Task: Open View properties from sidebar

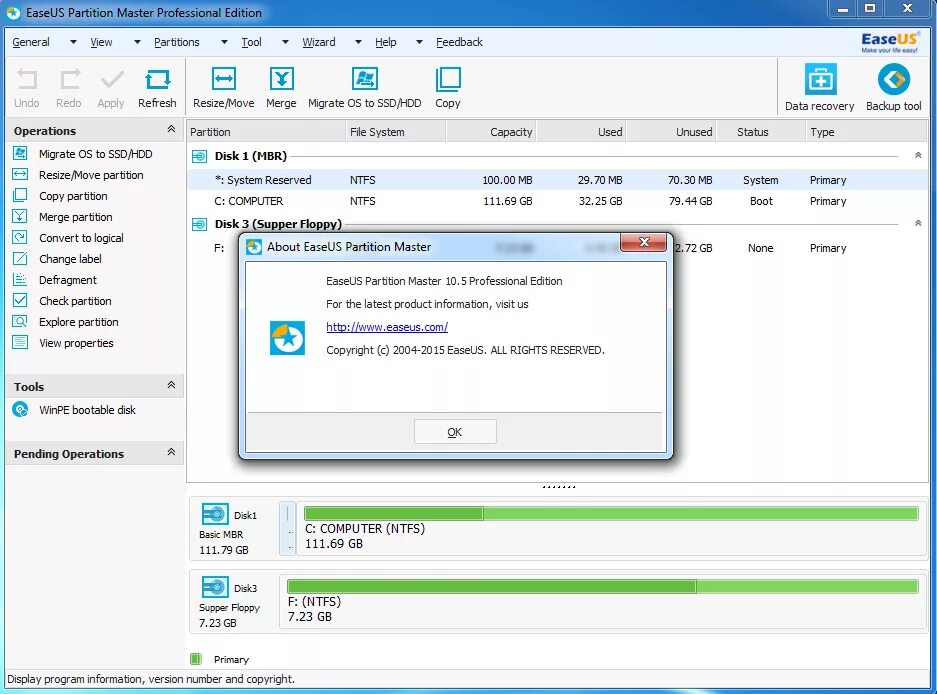Action: coord(76,343)
